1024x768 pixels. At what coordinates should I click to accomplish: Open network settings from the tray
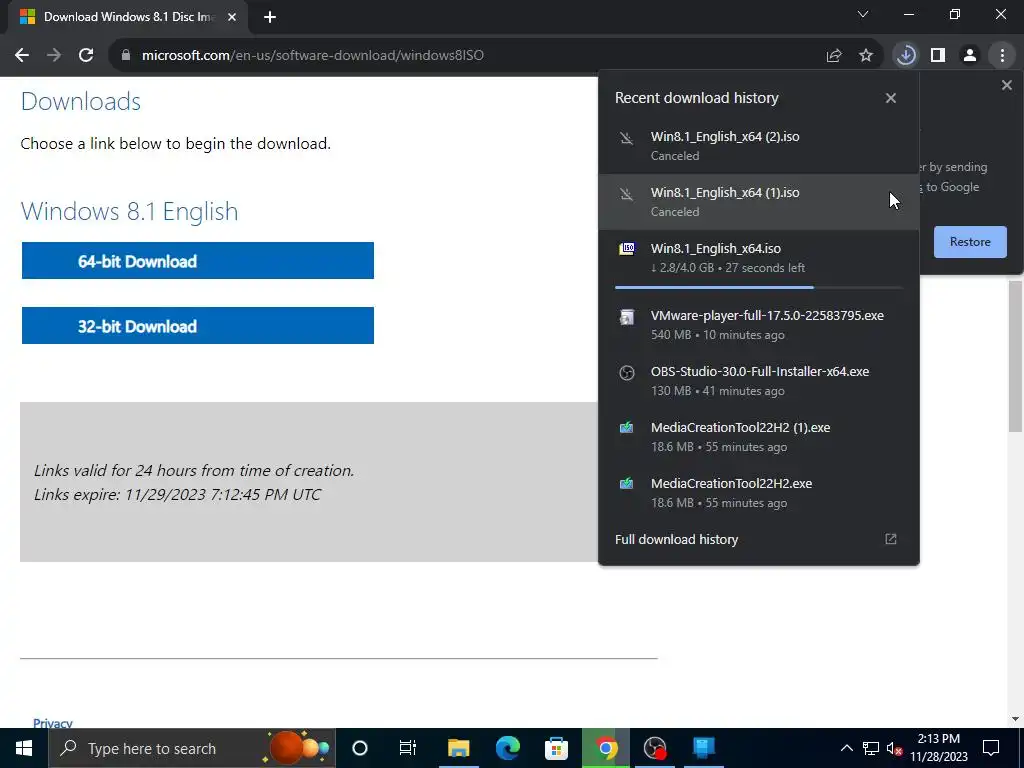click(x=871, y=748)
